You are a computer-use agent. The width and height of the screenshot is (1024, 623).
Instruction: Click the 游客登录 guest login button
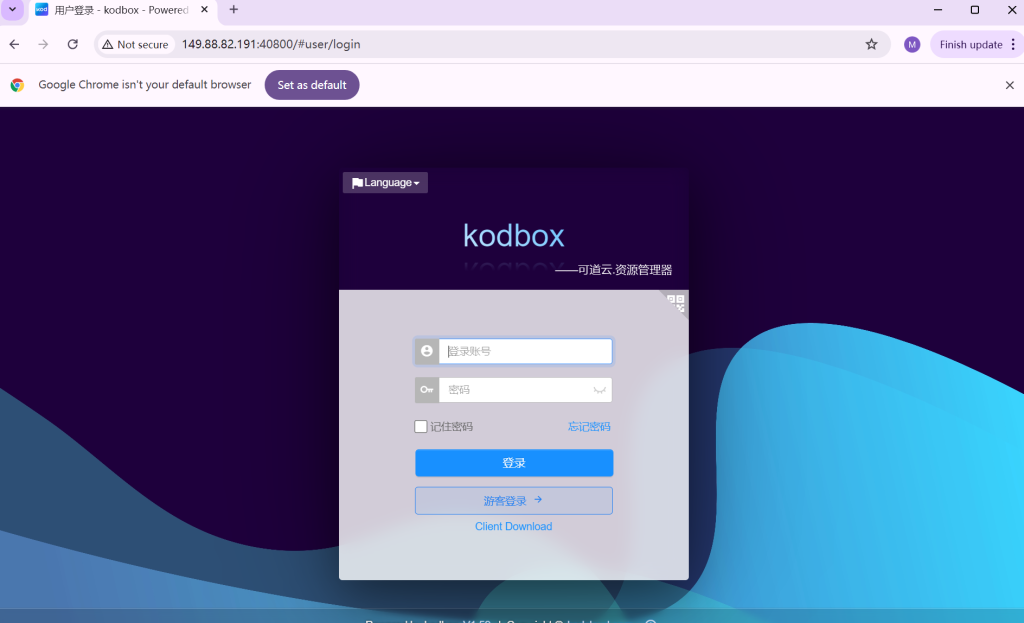(x=514, y=501)
